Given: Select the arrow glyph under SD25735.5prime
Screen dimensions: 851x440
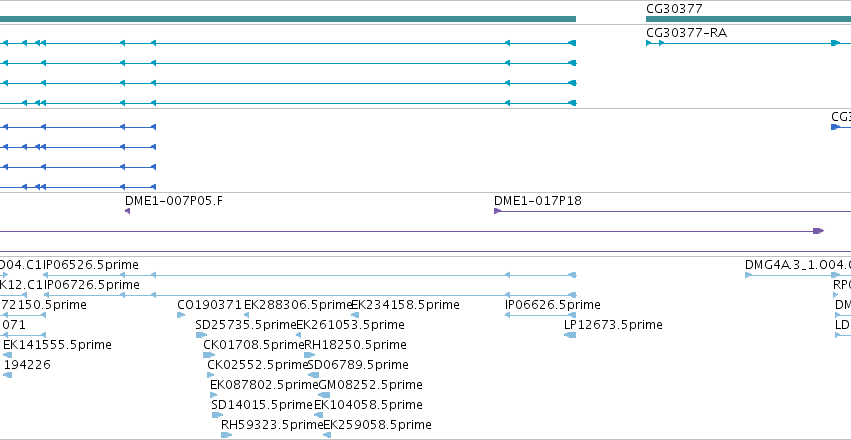Looking at the screenshot, I should pyautogui.click(x=201, y=335).
